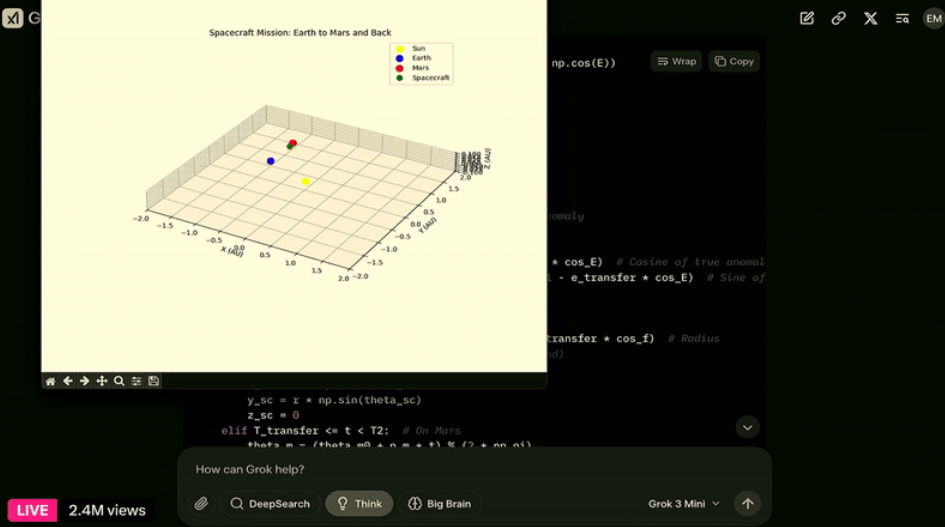Click the '2.4M views' label
Image resolution: width=945 pixels, height=527 pixels.
pos(107,510)
